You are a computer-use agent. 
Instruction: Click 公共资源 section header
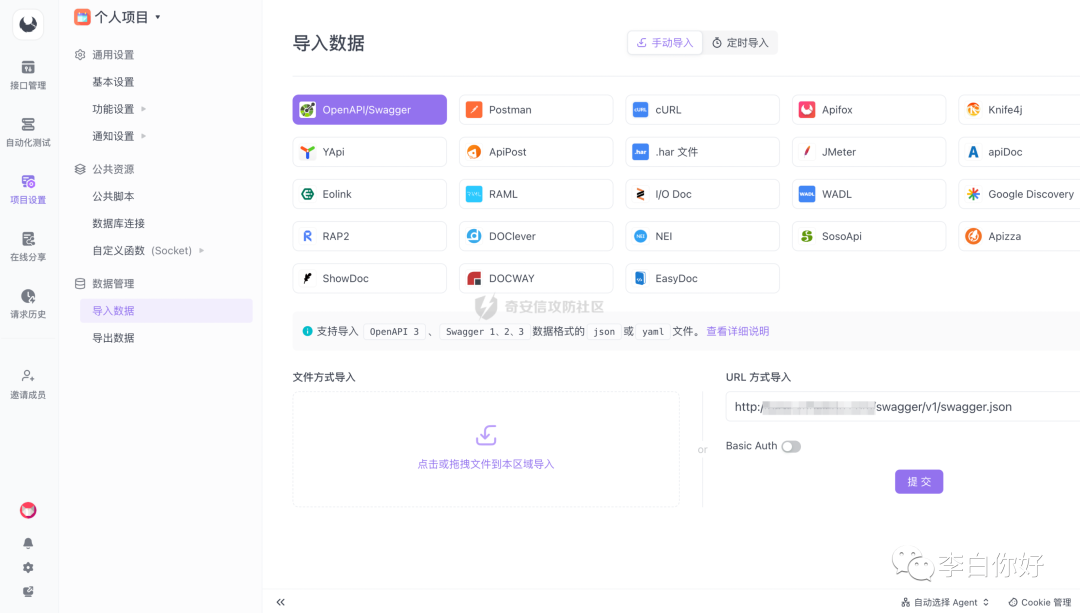pos(104,169)
